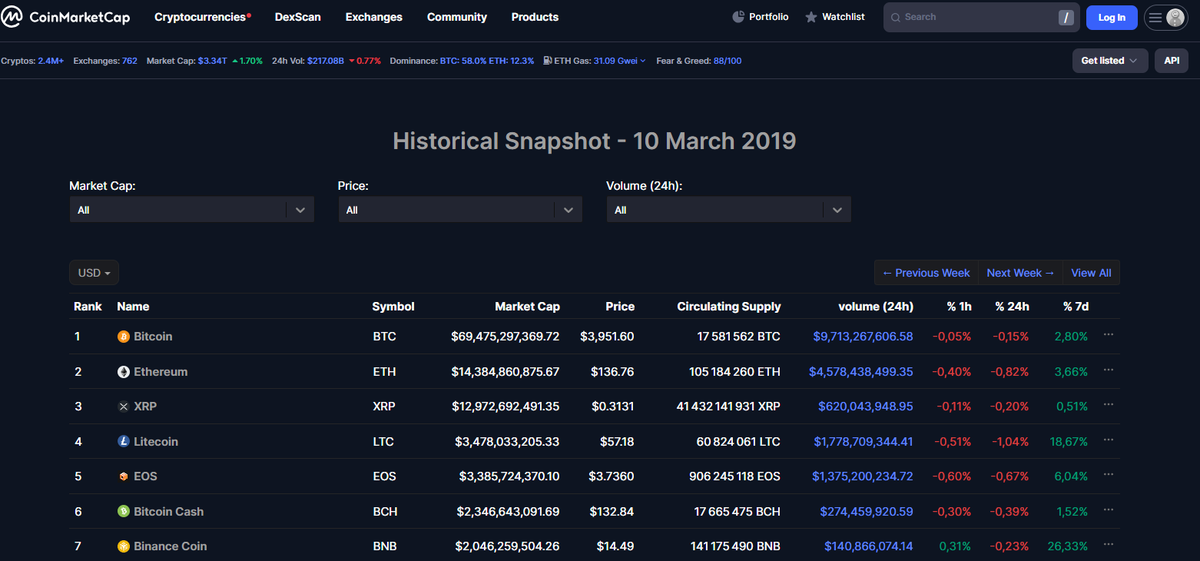The height and width of the screenshot is (561, 1200).
Task: Click the Bitcoin Cash coin icon
Action: tap(124, 512)
